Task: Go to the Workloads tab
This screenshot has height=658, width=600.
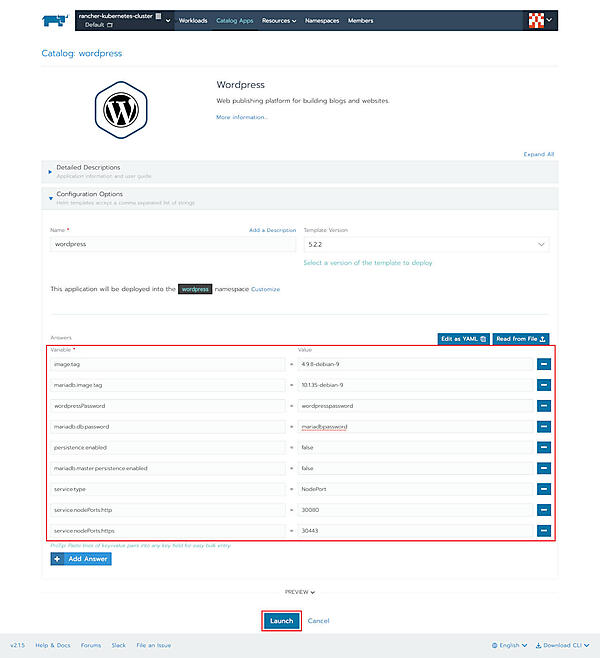Action: [x=193, y=21]
